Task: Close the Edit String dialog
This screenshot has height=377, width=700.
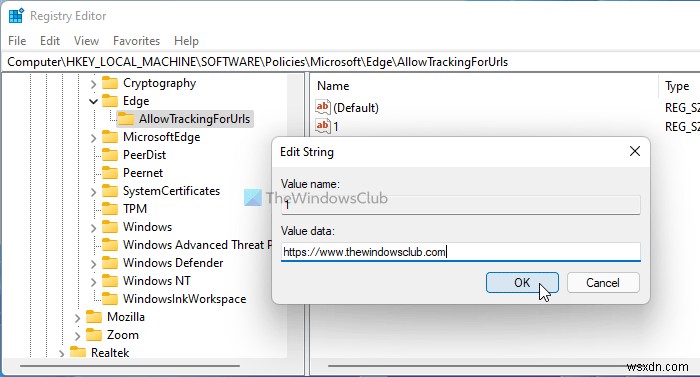Action: click(634, 151)
